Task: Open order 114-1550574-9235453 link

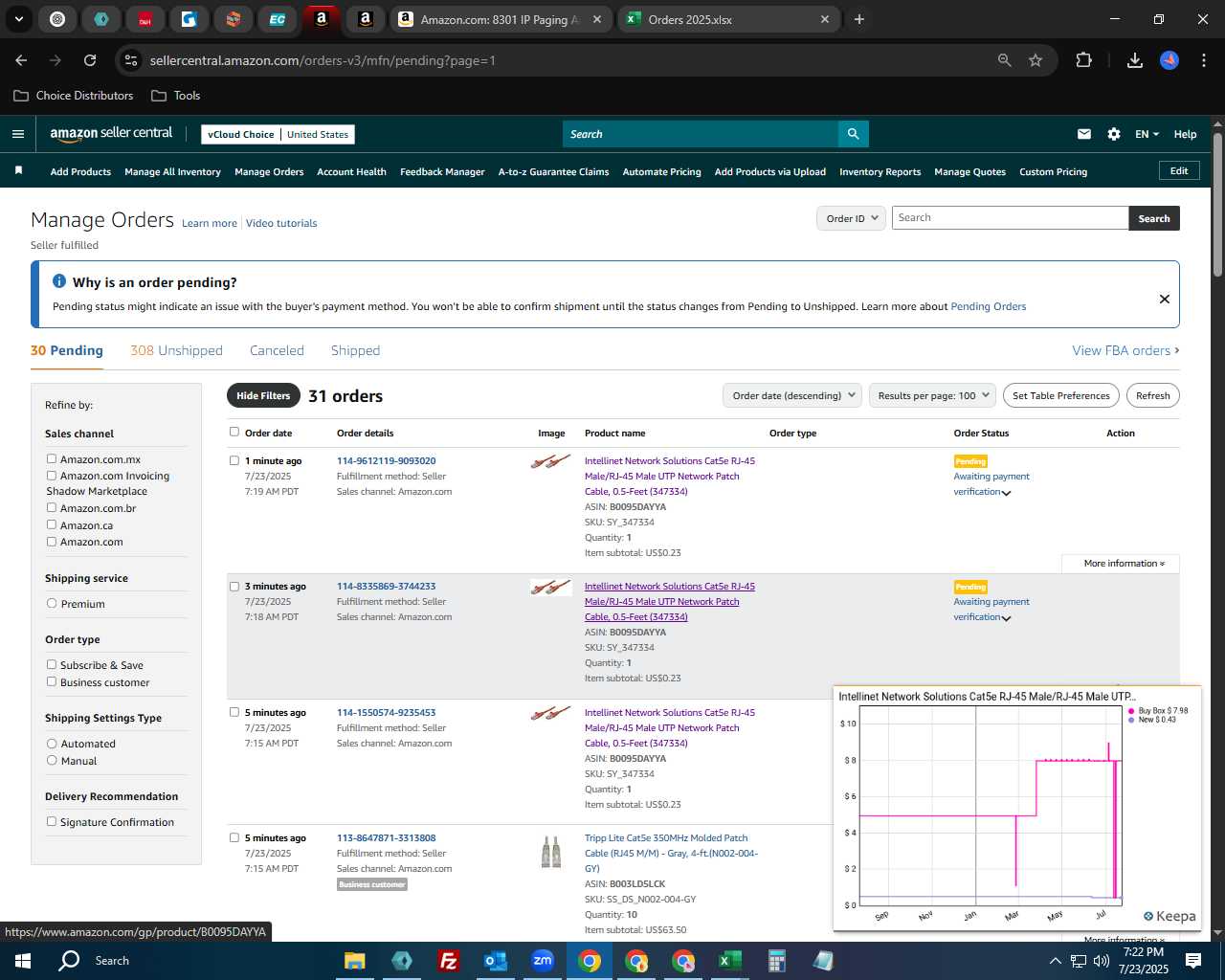Action: click(x=386, y=712)
